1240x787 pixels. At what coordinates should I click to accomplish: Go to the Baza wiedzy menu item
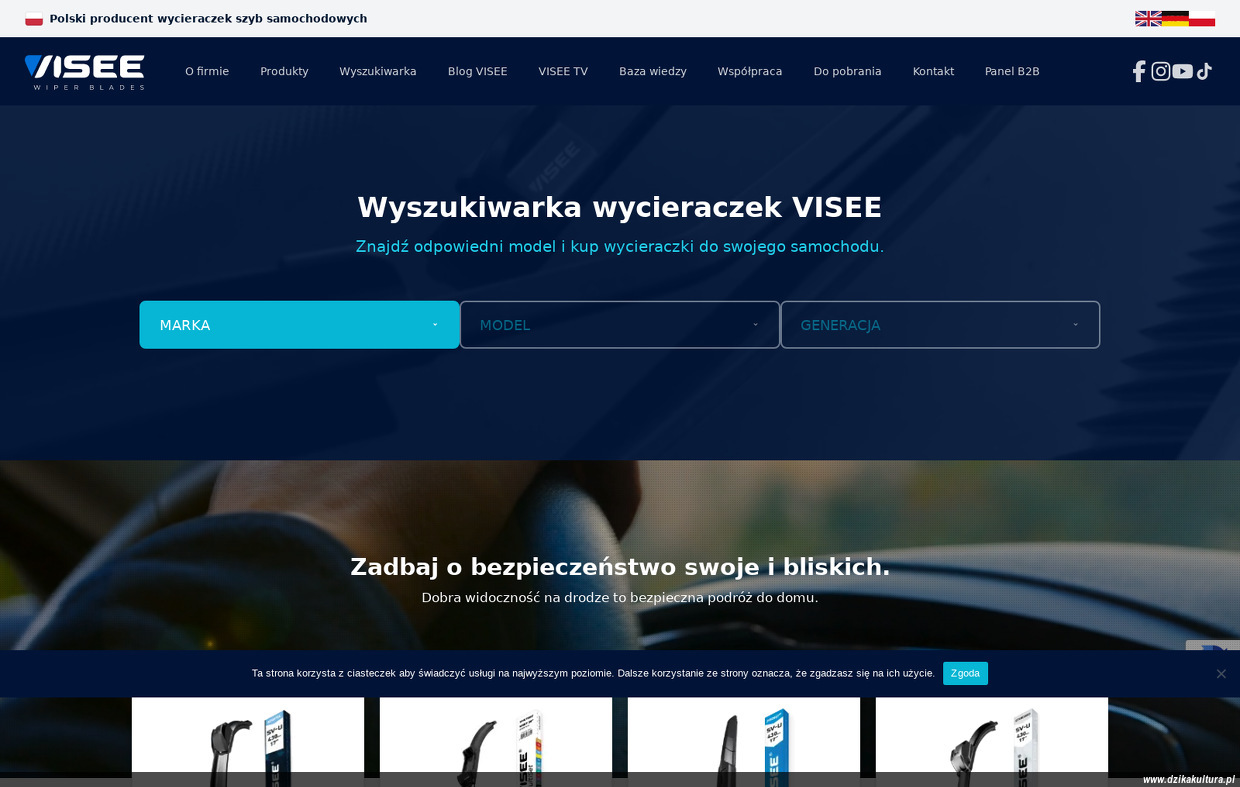652,71
